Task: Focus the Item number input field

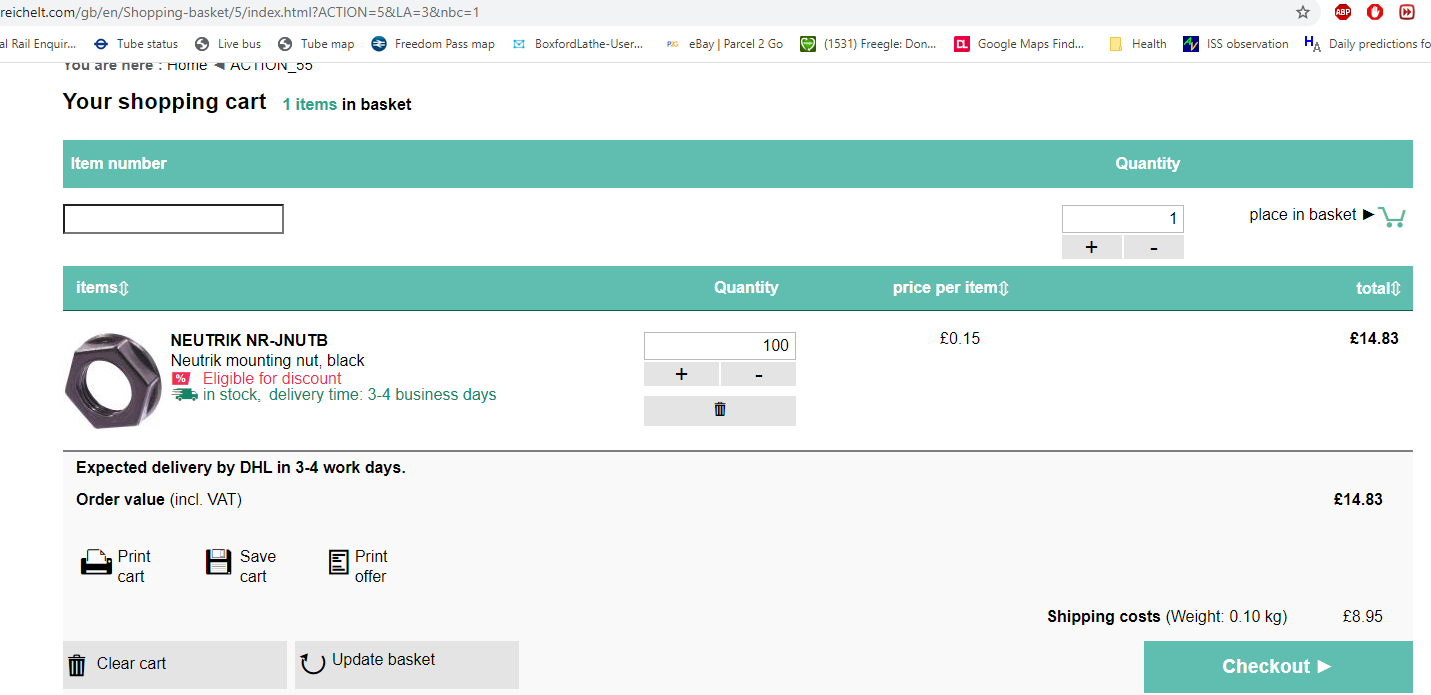Action: 173,219
